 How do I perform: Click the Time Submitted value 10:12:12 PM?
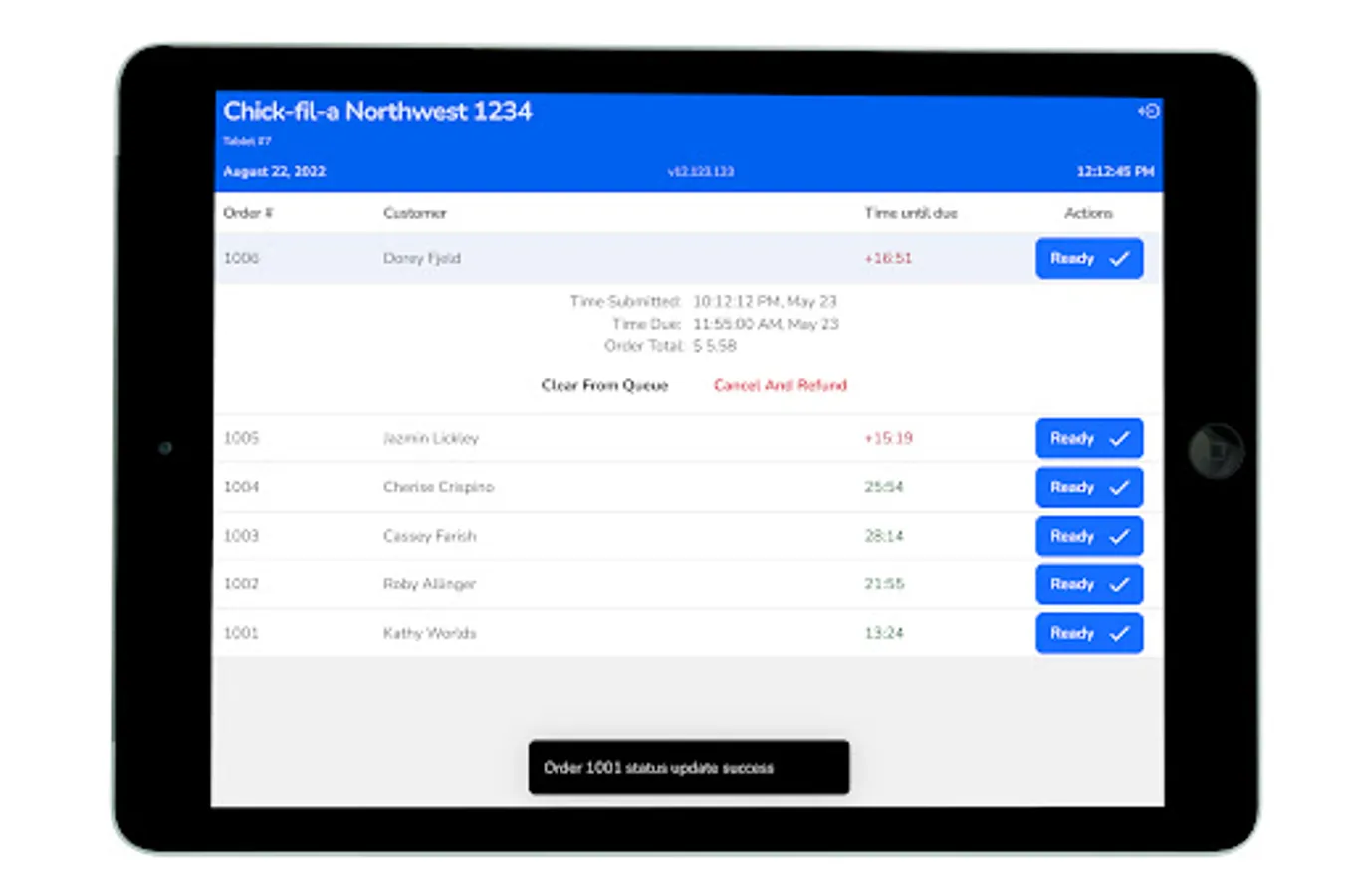[x=766, y=301]
